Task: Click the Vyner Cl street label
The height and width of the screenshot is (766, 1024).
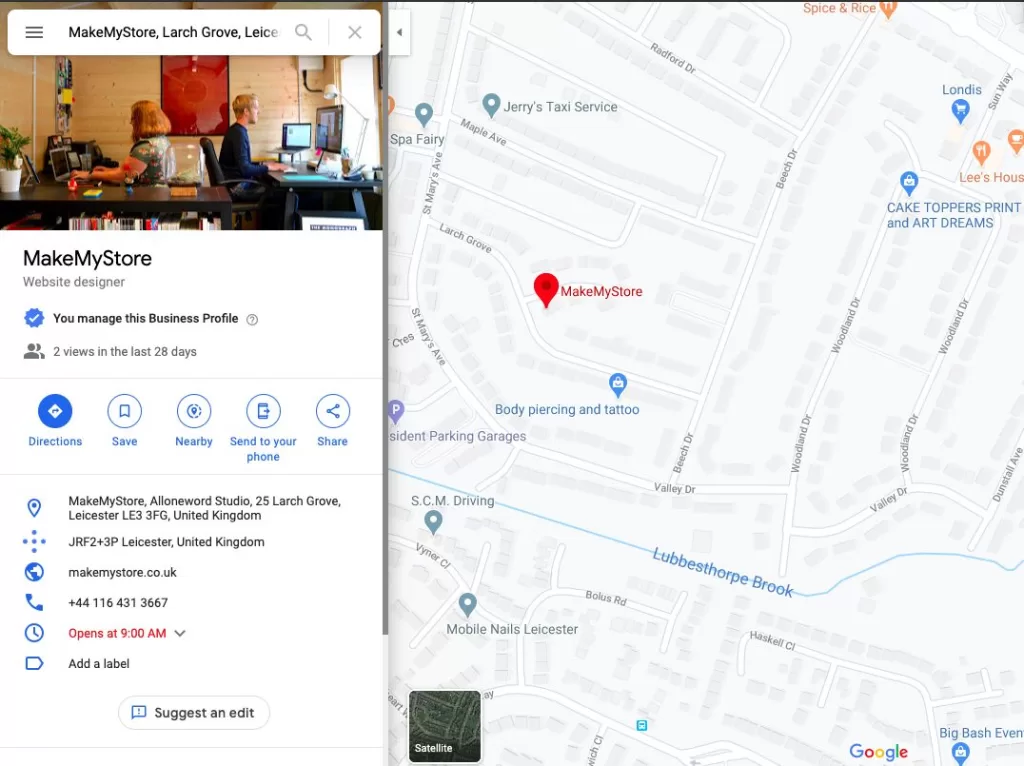Action: coord(433,556)
